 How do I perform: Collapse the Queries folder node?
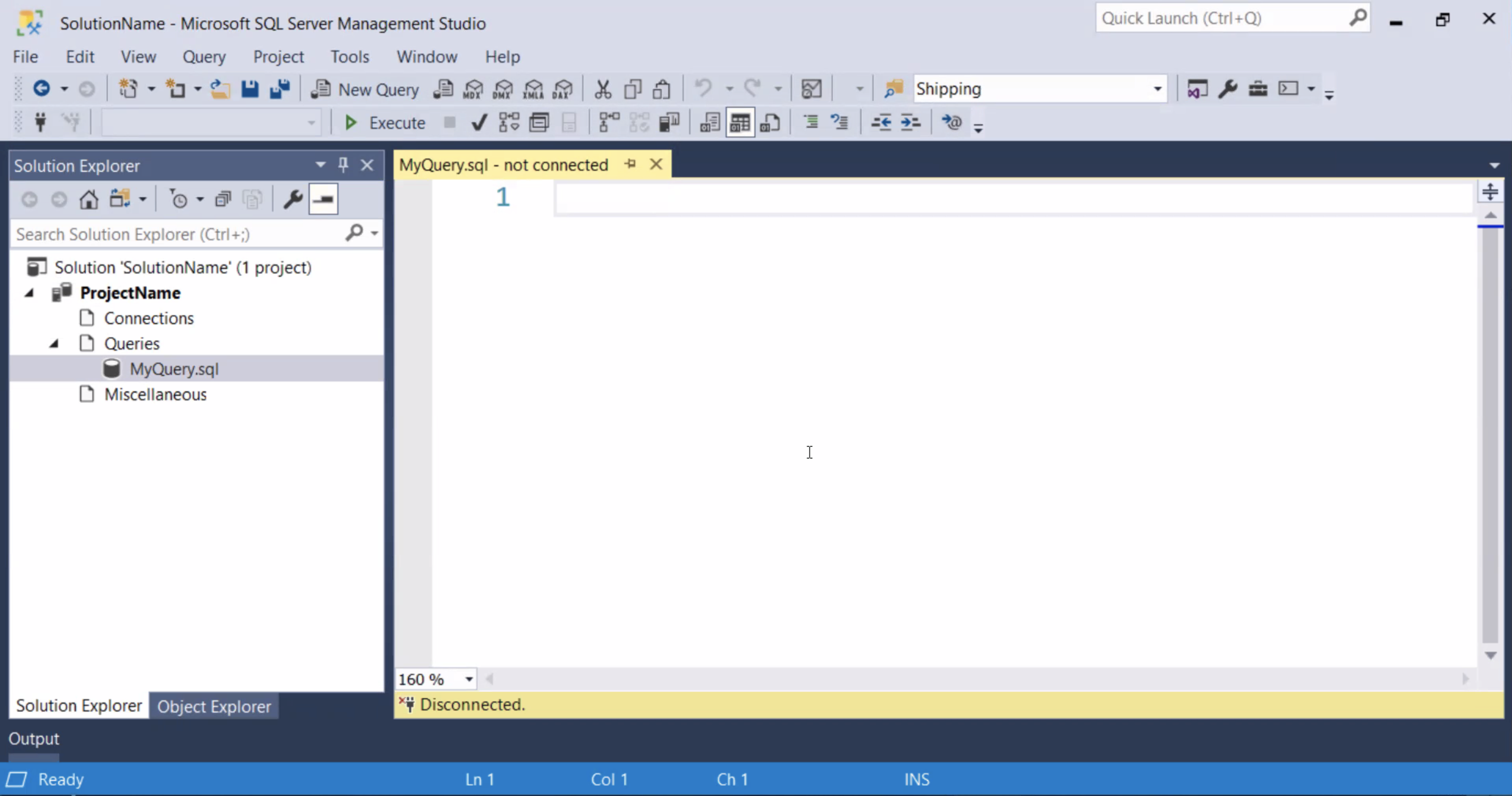(54, 344)
